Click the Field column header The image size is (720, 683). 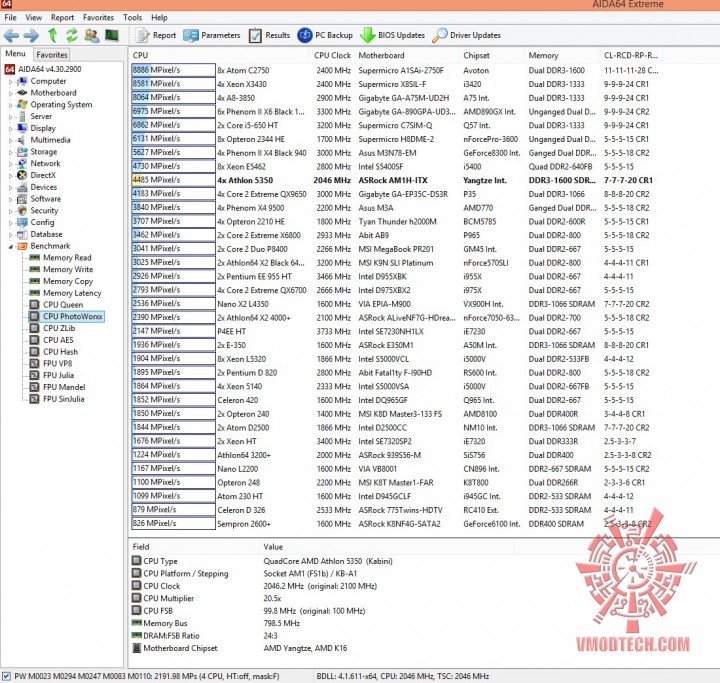pyautogui.click(x=194, y=547)
